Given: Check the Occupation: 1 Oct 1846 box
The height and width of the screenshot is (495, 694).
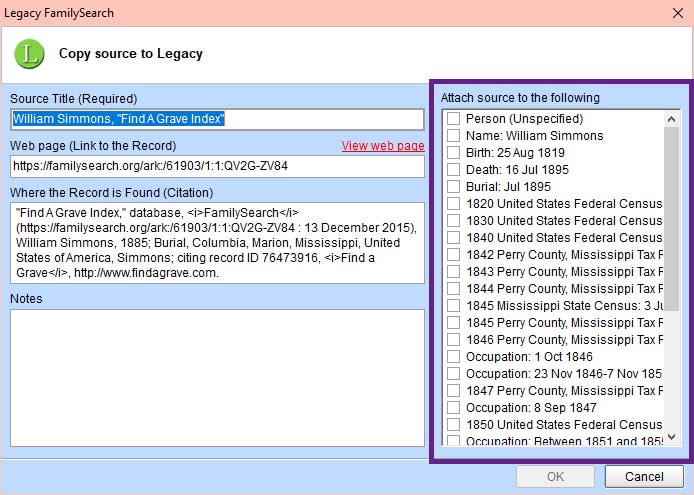Looking at the screenshot, I should pos(453,356).
